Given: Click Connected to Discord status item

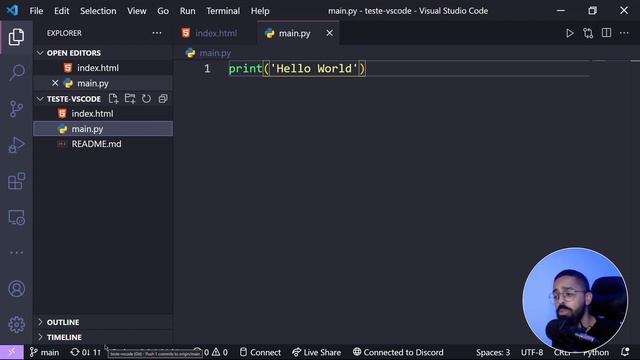Looking at the screenshot, I should point(398,352).
